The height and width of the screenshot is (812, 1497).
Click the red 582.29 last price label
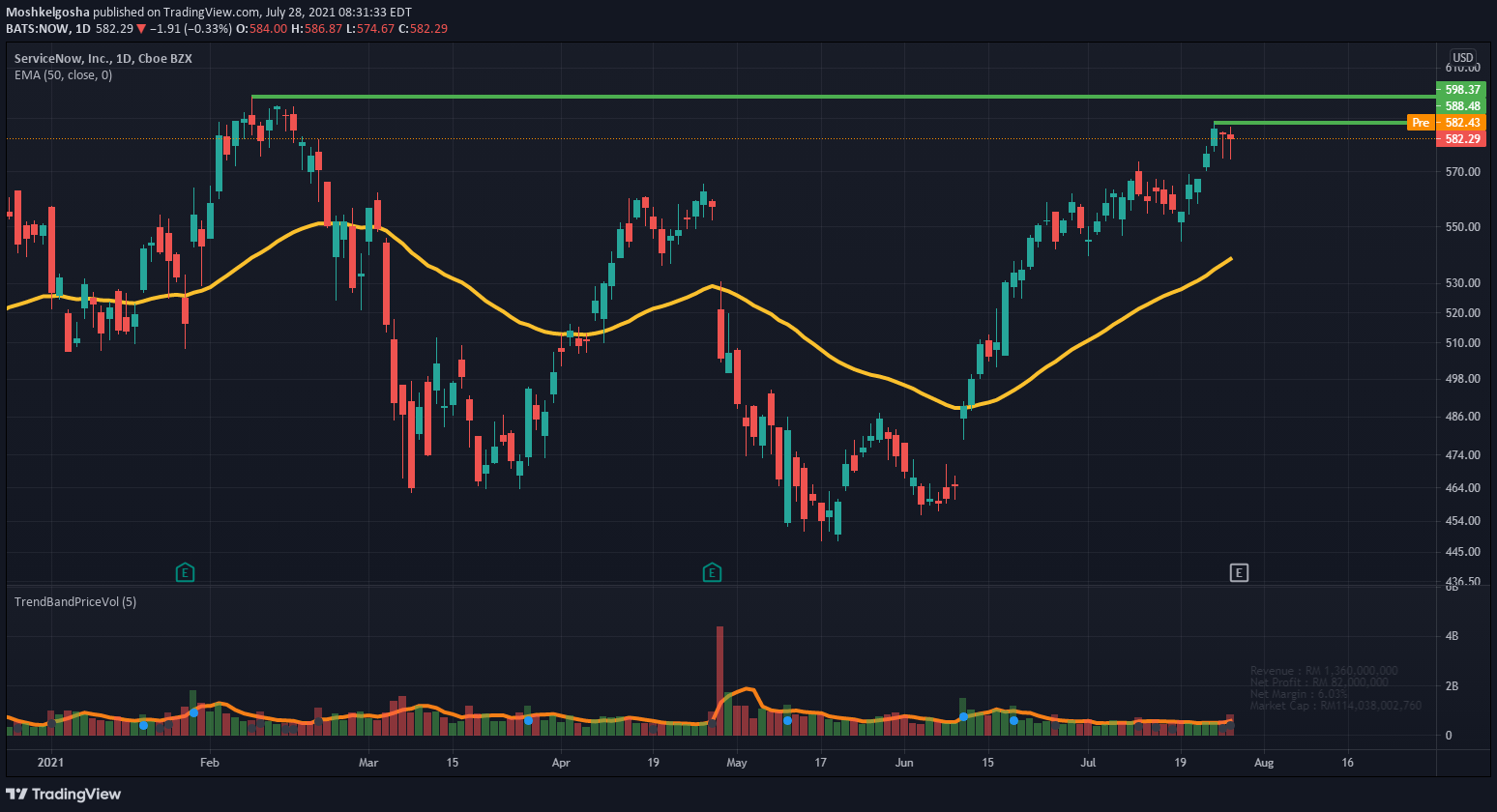click(1461, 139)
